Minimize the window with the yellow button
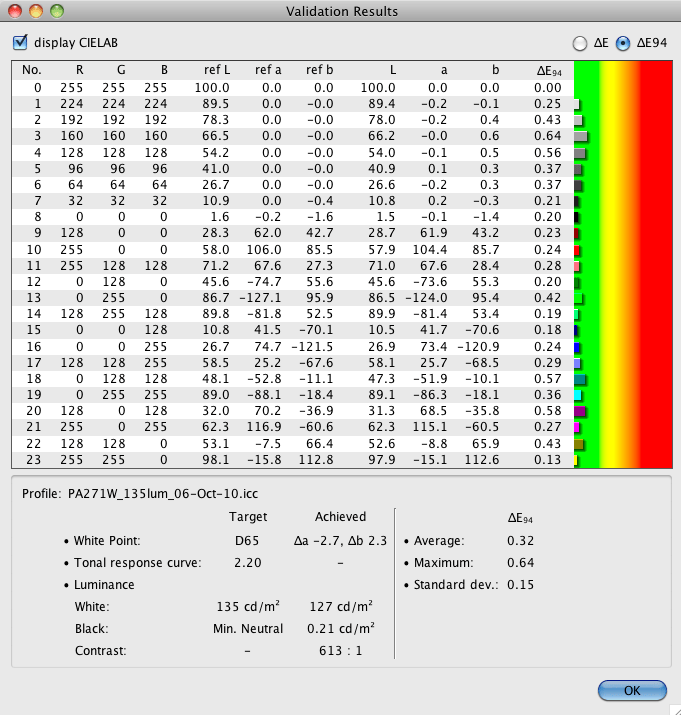Screen dimensions: 681x715 click(35, 11)
